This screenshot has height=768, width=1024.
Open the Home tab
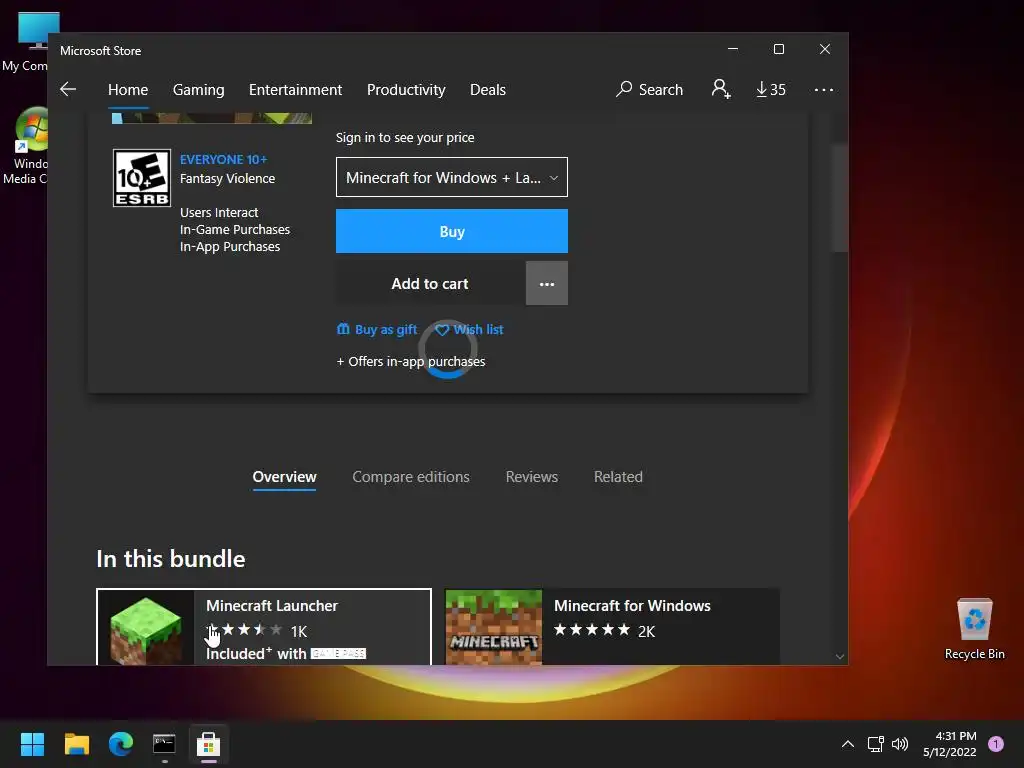click(128, 89)
